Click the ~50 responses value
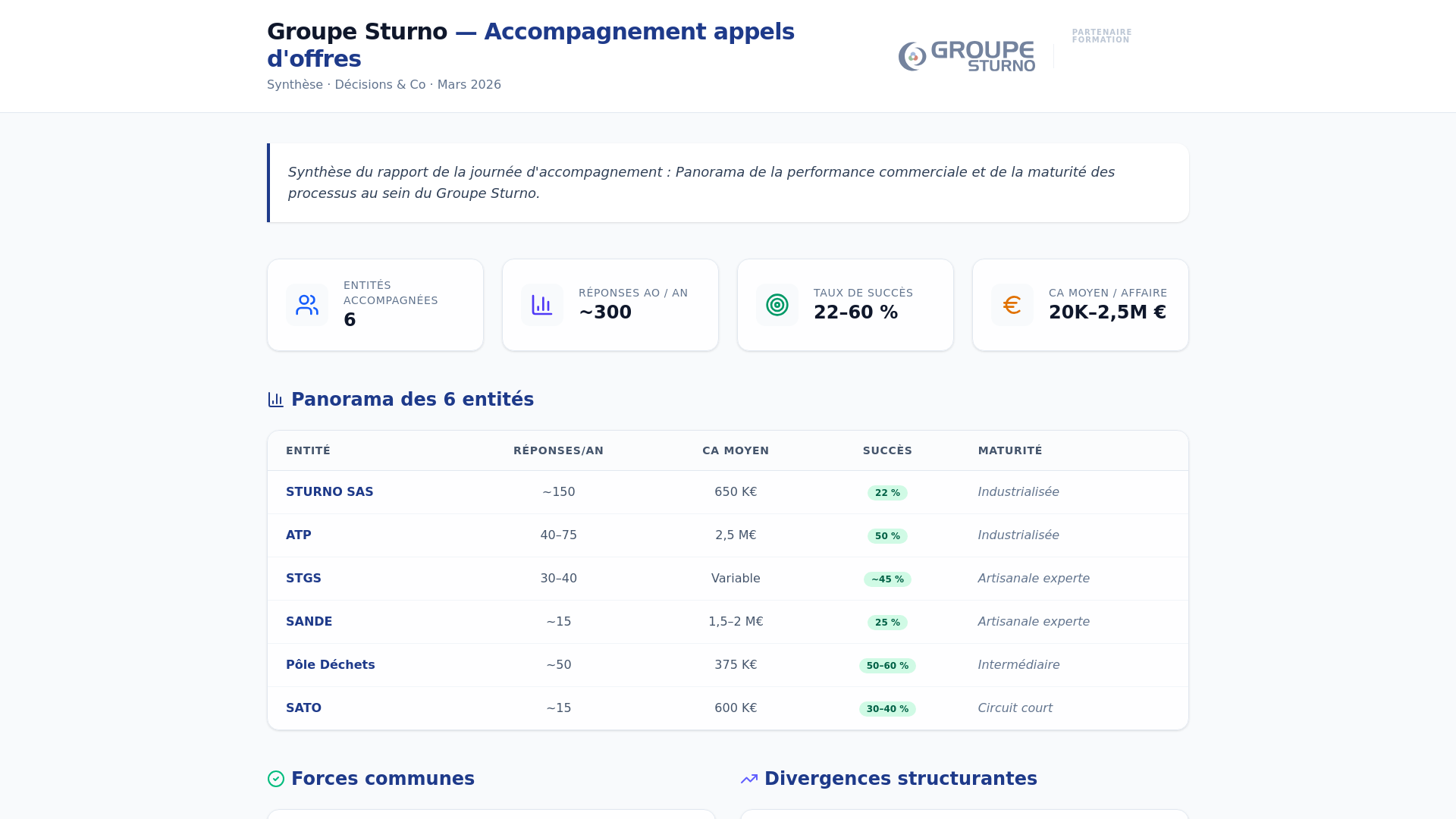The image size is (1456, 819). point(559,665)
